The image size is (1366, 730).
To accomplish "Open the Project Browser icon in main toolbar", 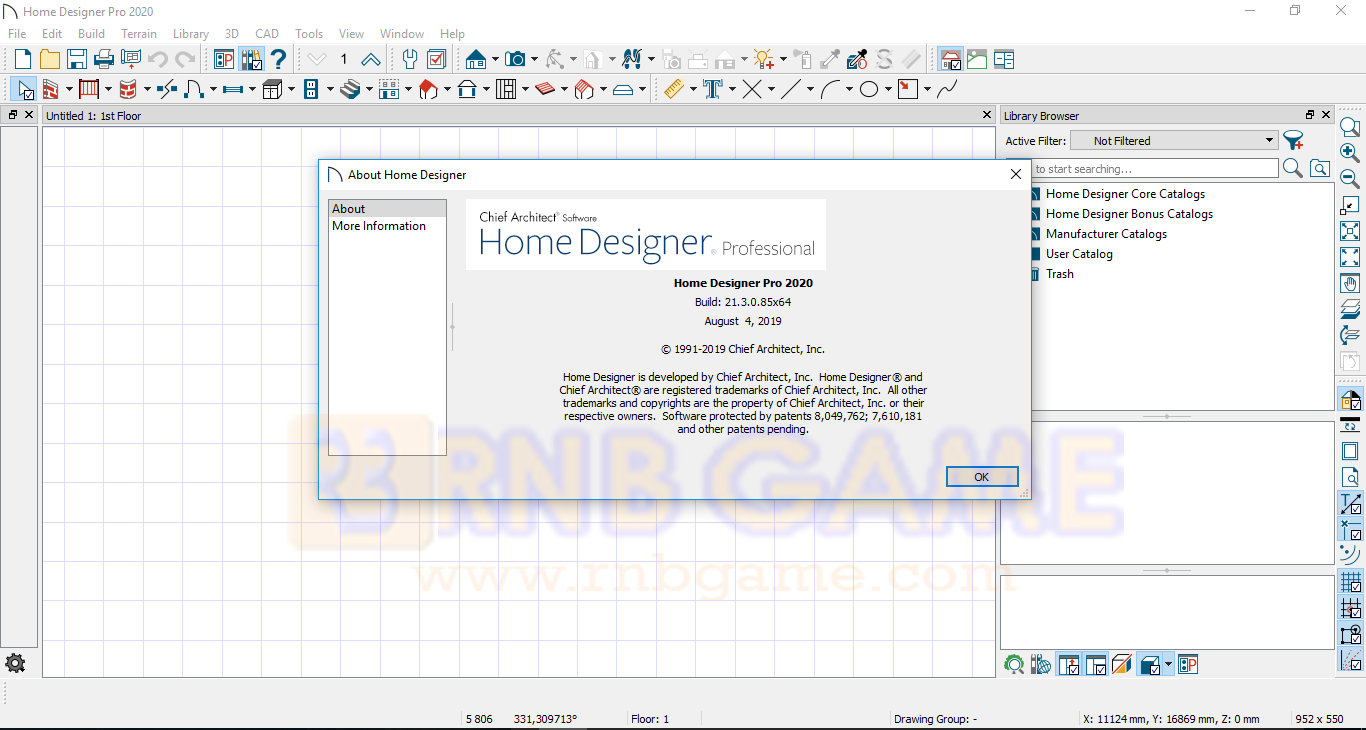I will 224,59.
